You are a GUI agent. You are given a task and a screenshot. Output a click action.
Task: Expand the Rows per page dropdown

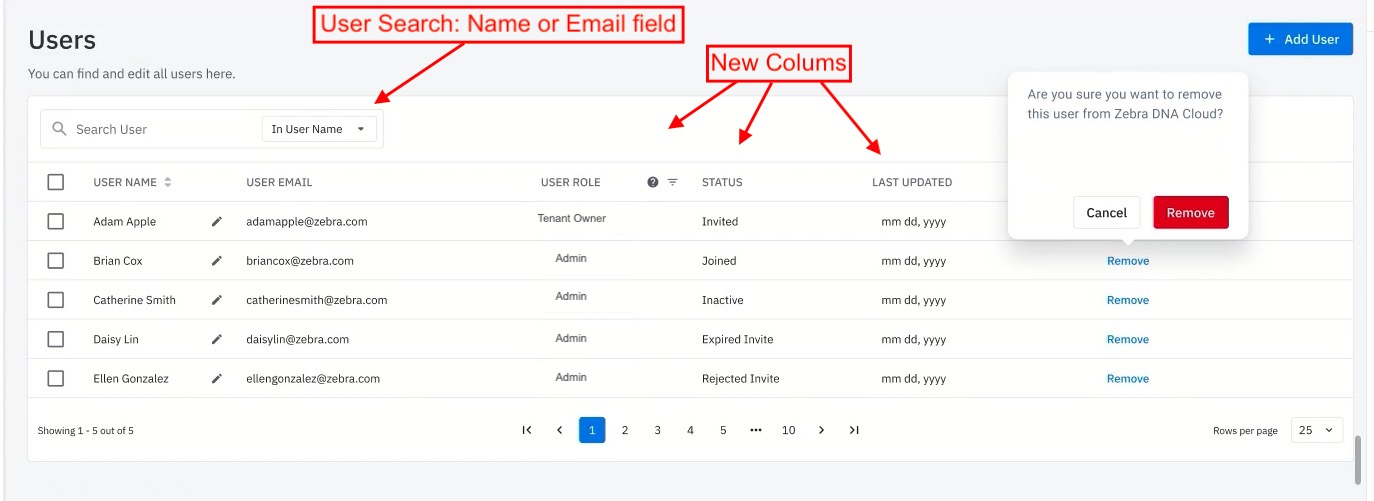pyautogui.click(x=1316, y=430)
